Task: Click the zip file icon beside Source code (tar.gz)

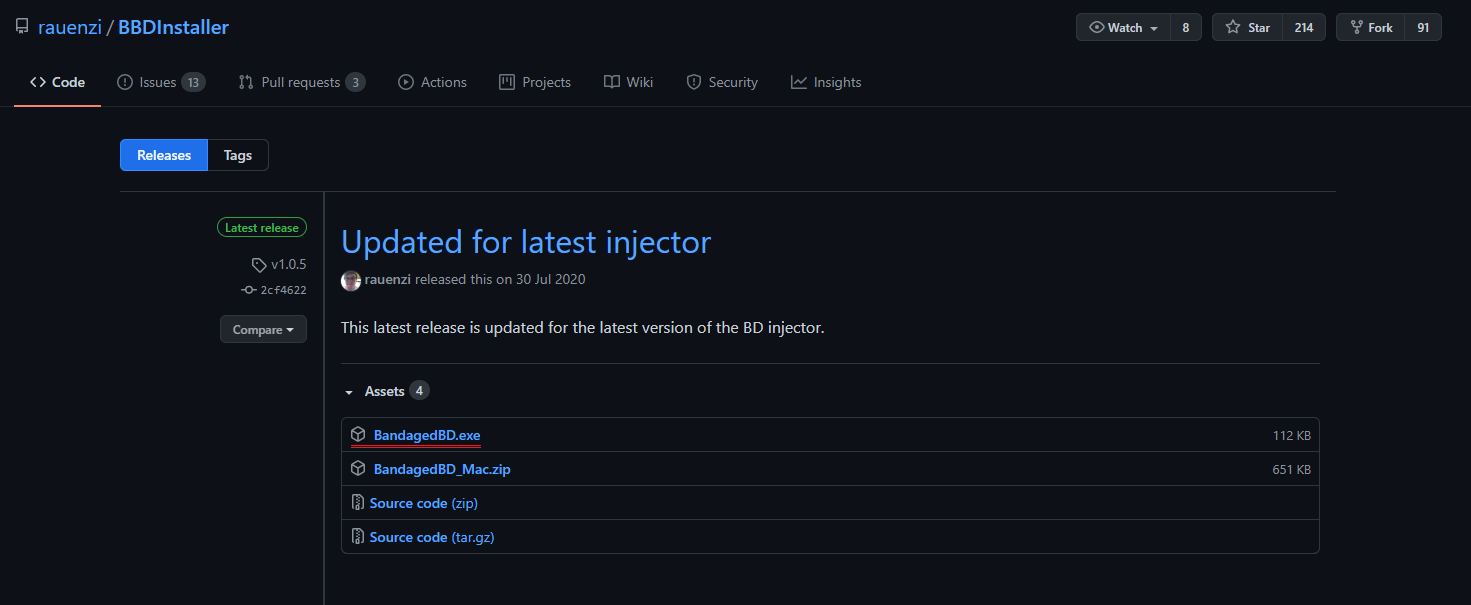Action: coord(357,537)
